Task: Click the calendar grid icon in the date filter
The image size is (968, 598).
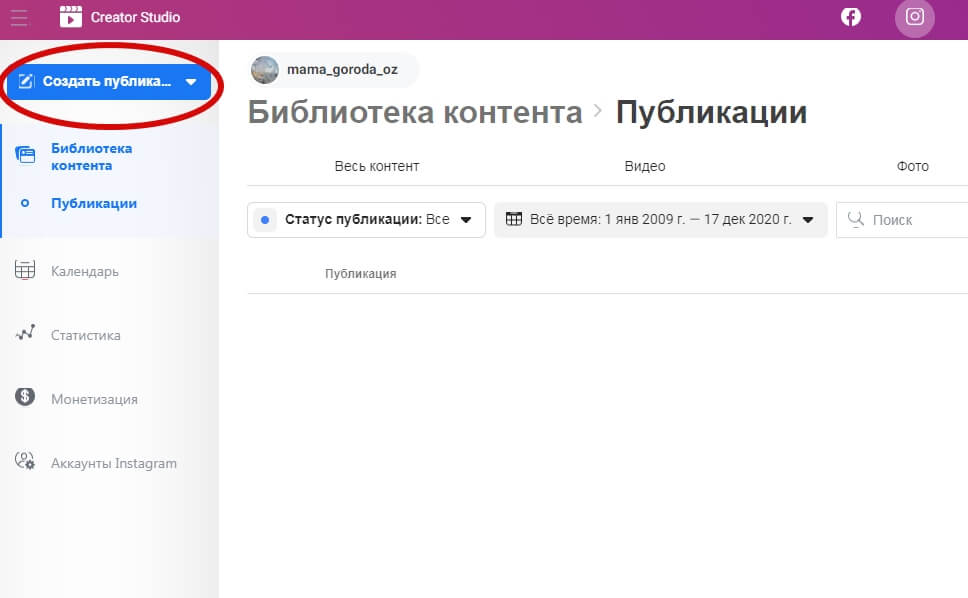Action: (x=514, y=219)
